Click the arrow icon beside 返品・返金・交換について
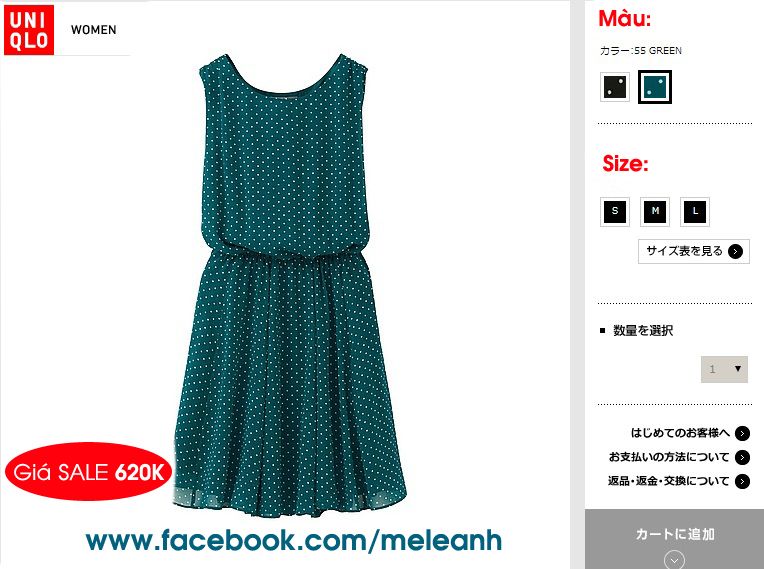The height and width of the screenshot is (569, 764). pos(743,481)
